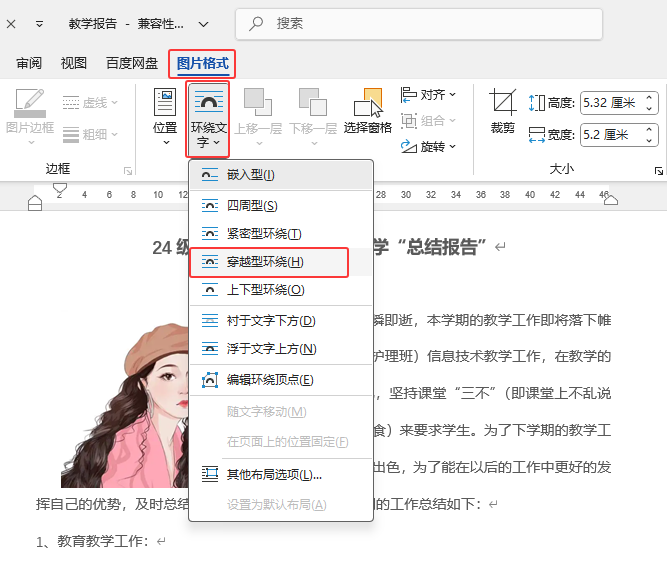Open the Size (大小) dialog launcher
This screenshot has width=667, height=564.
point(658,171)
